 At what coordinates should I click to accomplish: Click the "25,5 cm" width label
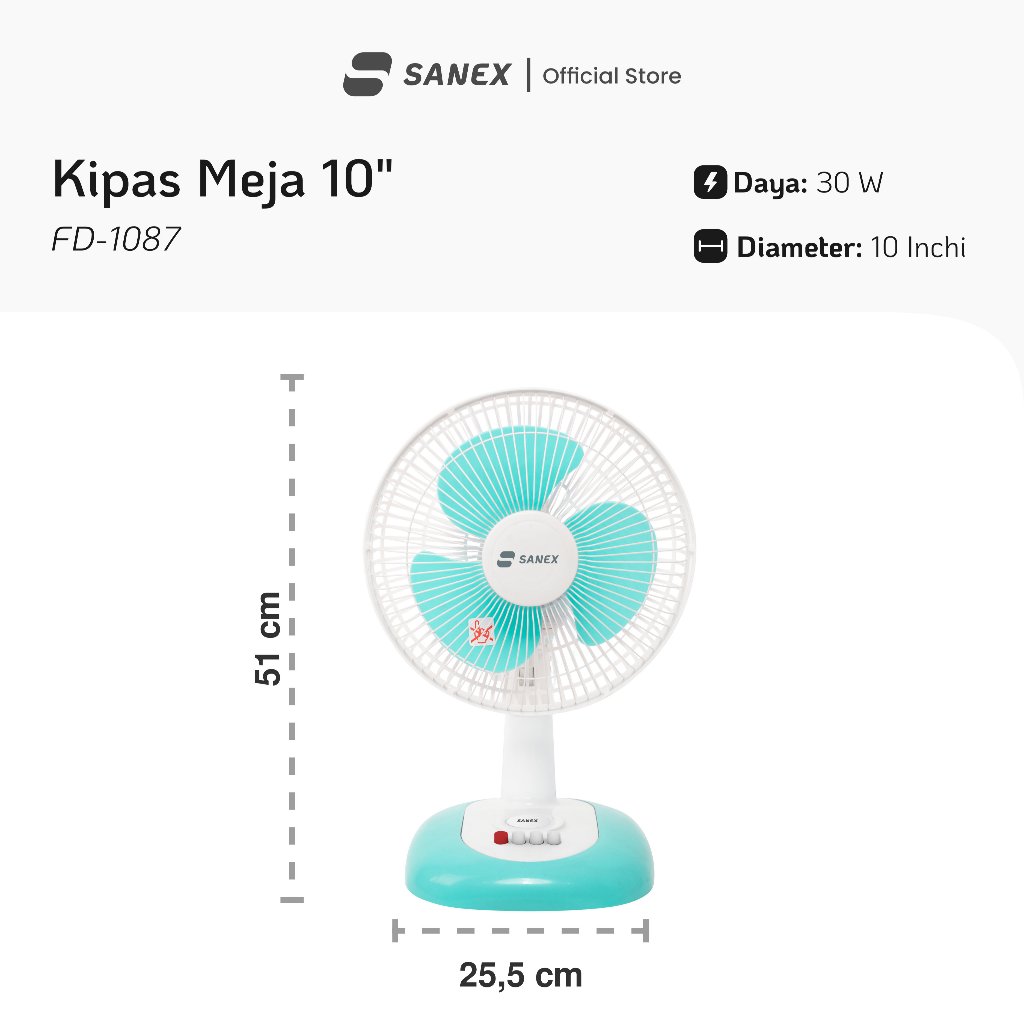point(520,974)
